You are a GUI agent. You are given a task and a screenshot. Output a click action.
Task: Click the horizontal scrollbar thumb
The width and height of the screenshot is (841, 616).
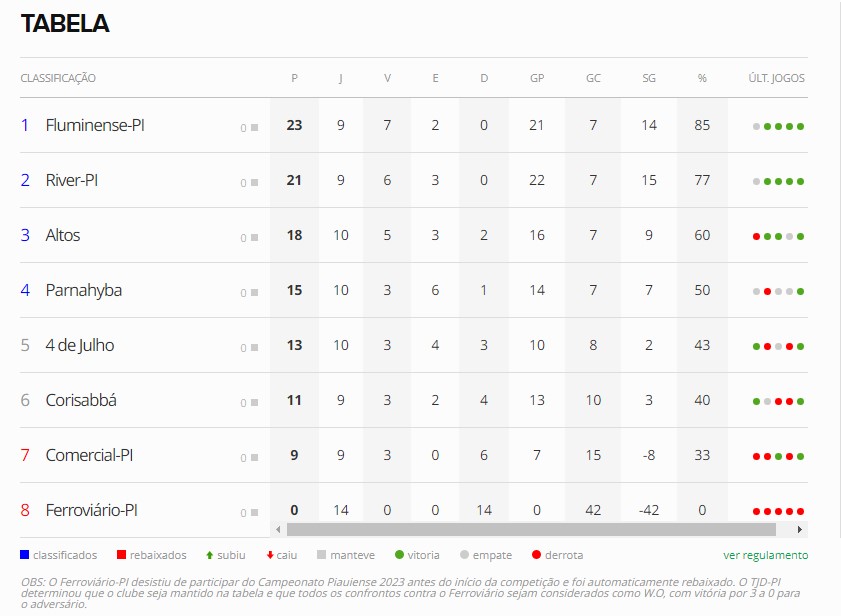click(x=530, y=529)
